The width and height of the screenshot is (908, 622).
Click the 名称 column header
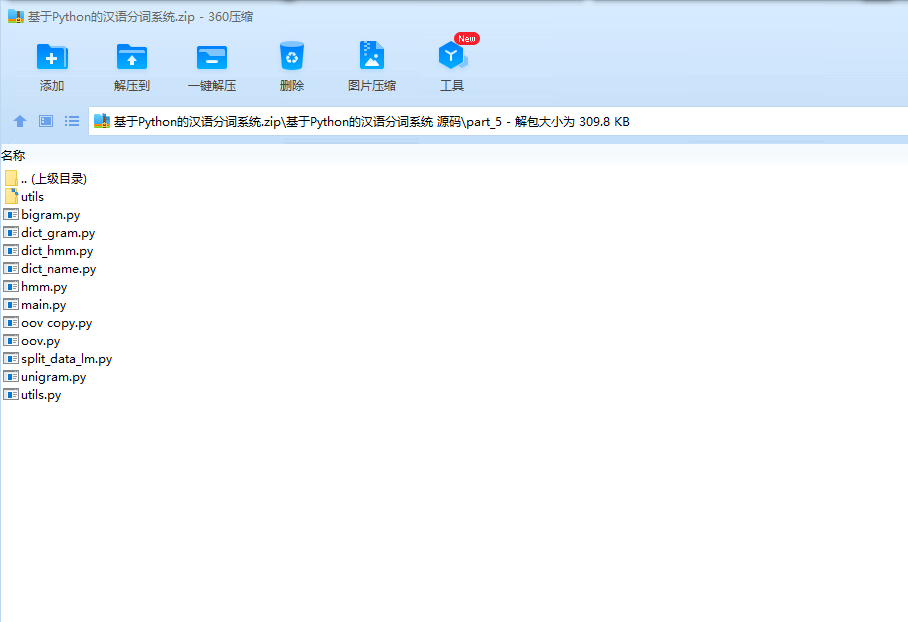pyautogui.click(x=13, y=155)
